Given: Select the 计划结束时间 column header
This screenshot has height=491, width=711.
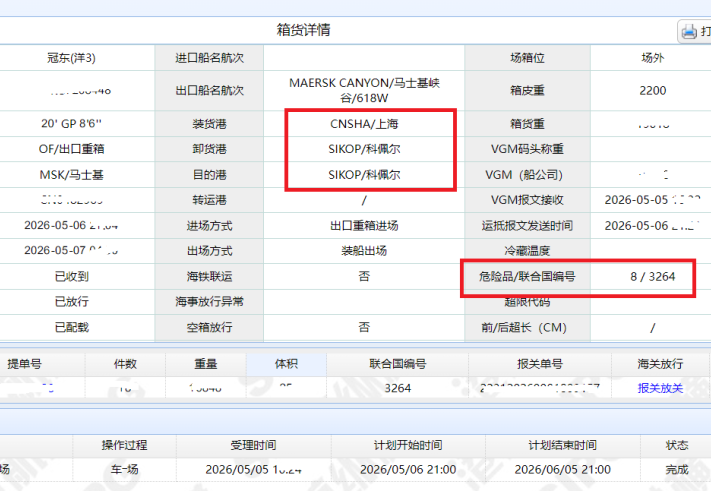Looking at the screenshot, I should tap(563, 445).
